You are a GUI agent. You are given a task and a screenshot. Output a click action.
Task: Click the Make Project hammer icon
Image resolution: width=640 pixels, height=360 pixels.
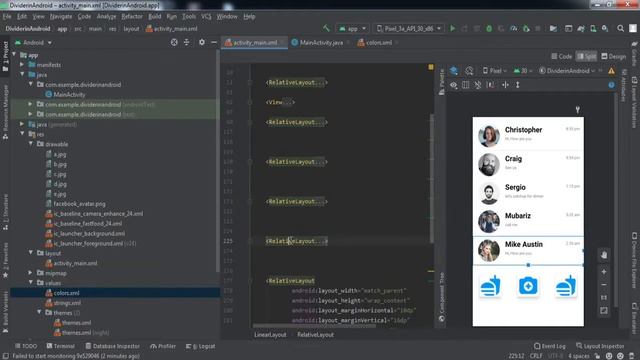pyautogui.click(x=326, y=28)
